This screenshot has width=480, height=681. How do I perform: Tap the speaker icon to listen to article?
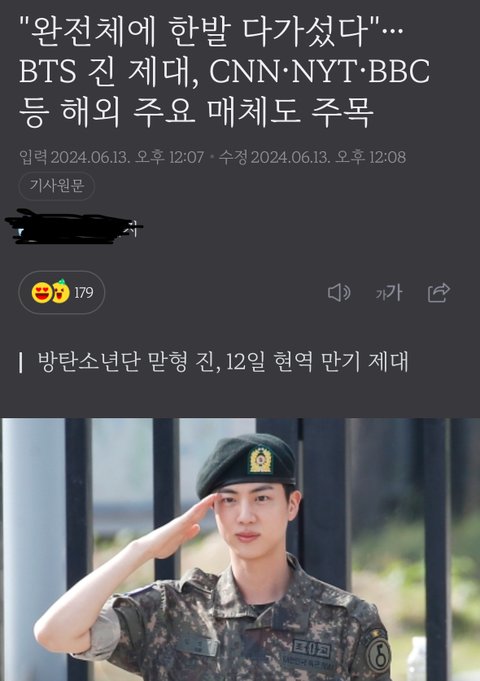click(339, 293)
